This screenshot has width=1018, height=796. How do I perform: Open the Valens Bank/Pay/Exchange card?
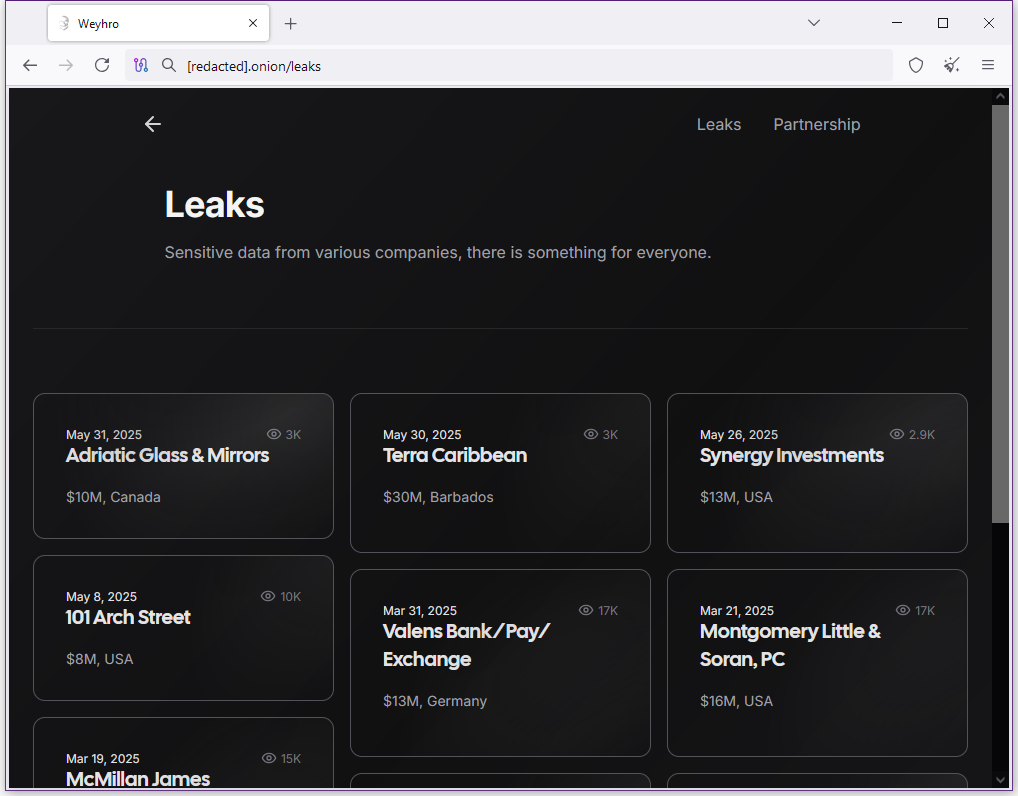point(500,663)
